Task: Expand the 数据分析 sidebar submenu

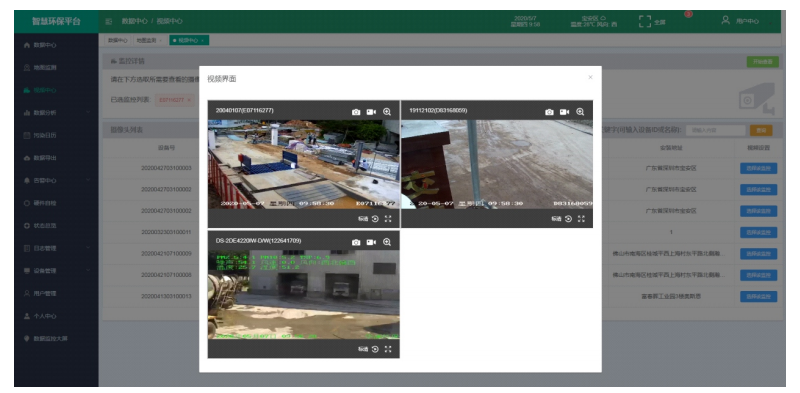Action: click(x=56, y=113)
